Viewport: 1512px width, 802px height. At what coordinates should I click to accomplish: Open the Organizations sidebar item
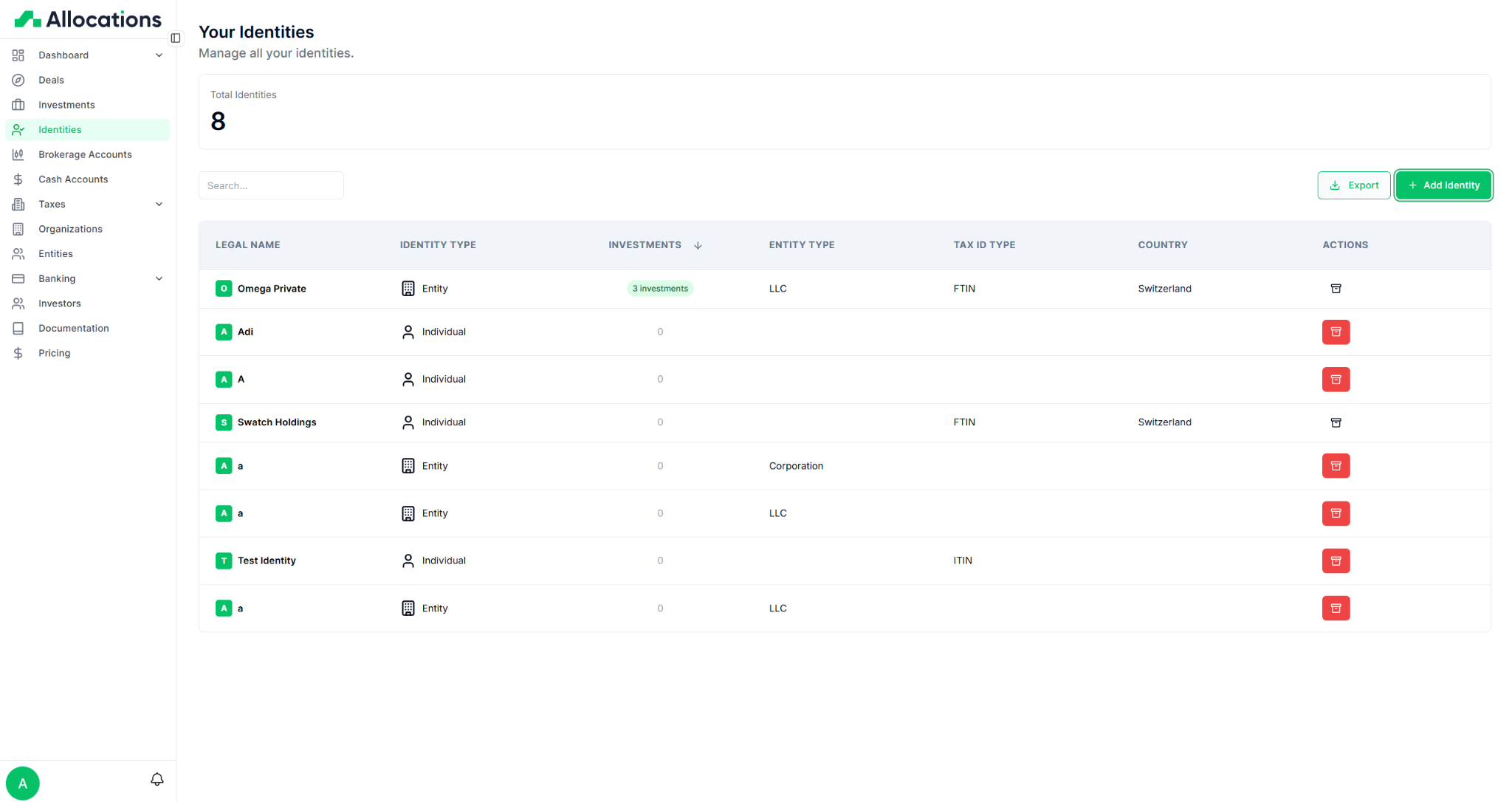70,229
